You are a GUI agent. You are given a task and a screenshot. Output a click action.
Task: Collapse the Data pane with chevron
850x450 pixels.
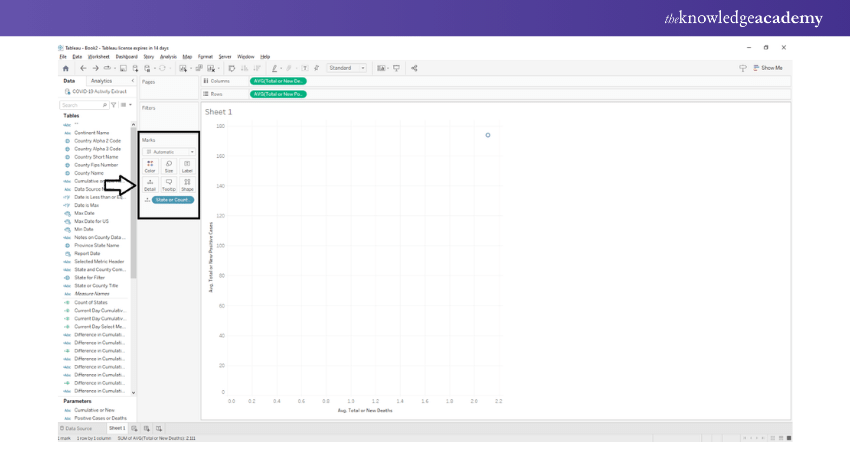(x=132, y=81)
